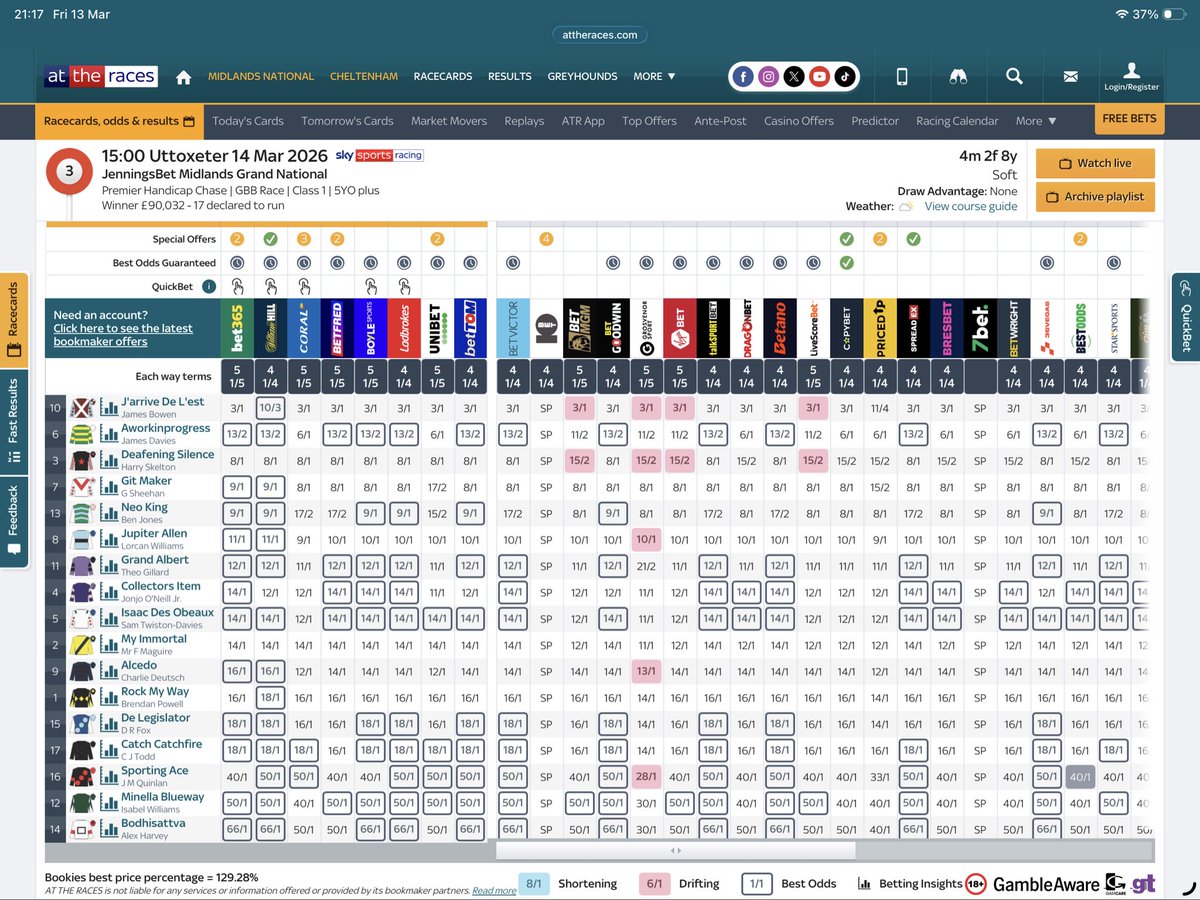Open the binoculars tracker icon
1200x900 pixels.
point(957,77)
